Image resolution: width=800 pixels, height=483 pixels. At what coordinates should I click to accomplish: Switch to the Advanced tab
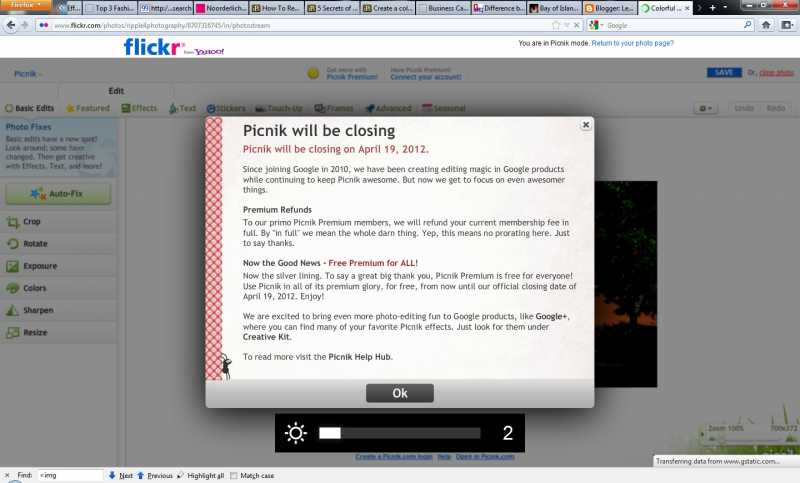388,108
